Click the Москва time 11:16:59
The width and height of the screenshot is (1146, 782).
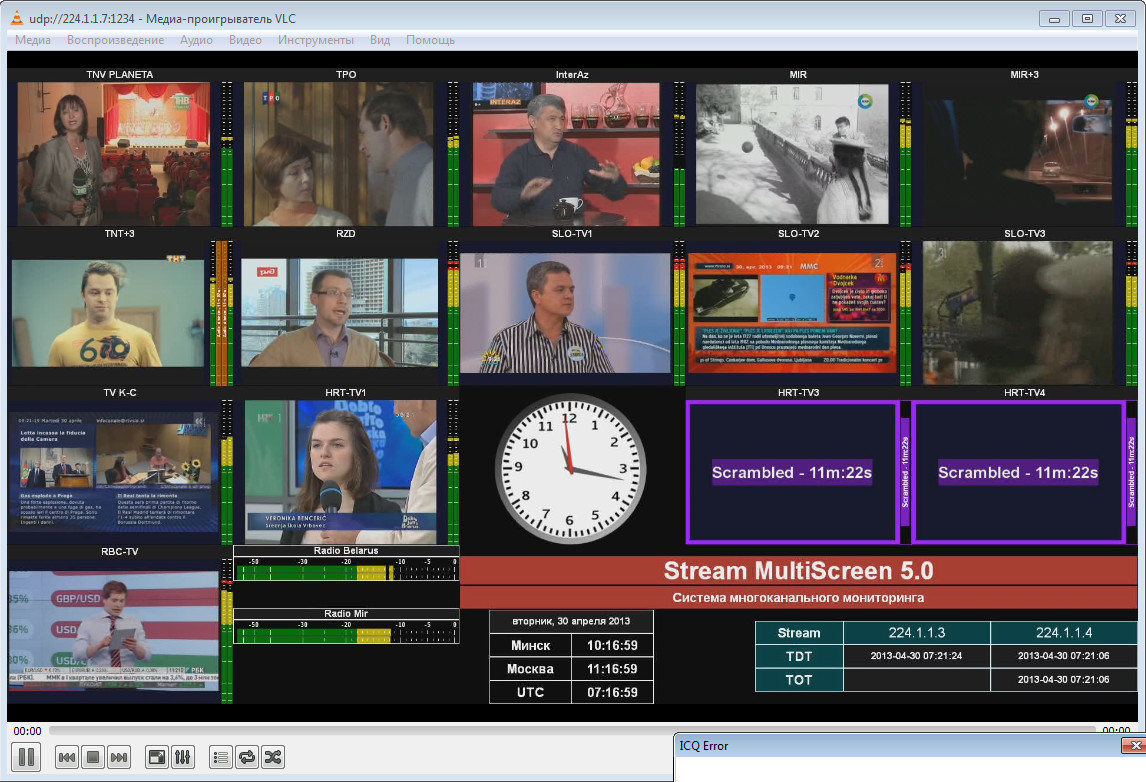[612, 669]
